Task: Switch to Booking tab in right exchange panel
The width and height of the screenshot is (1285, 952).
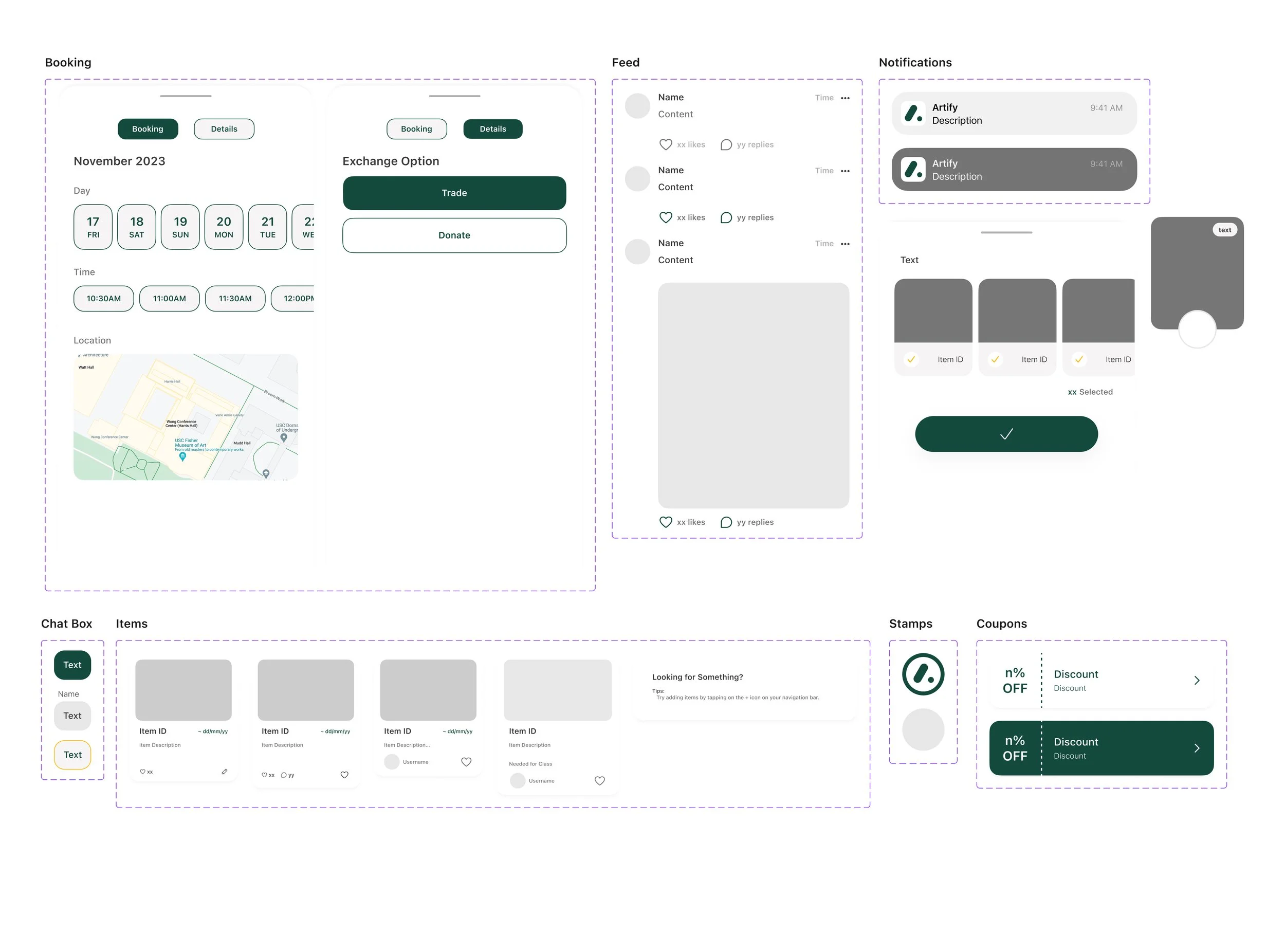Action: click(x=416, y=129)
